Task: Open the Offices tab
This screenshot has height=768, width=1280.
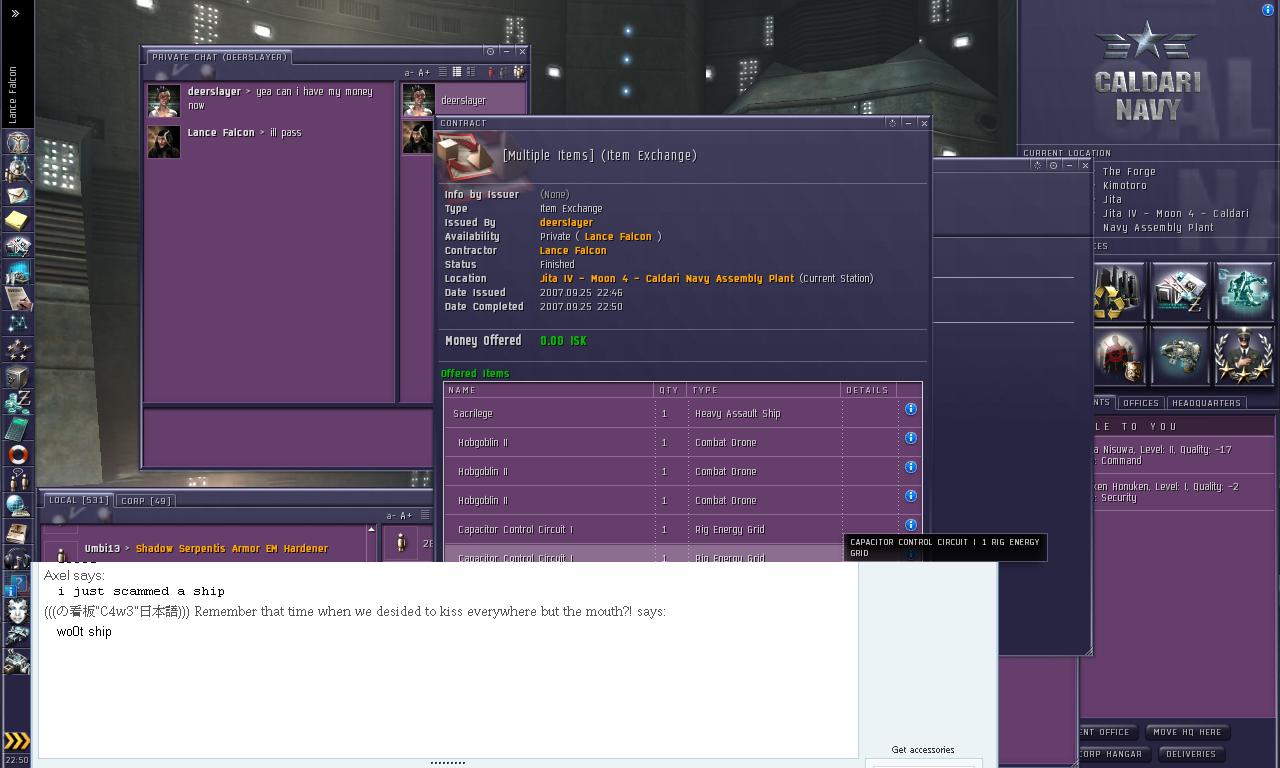Action: pyautogui.click(x=1140, y=403)
